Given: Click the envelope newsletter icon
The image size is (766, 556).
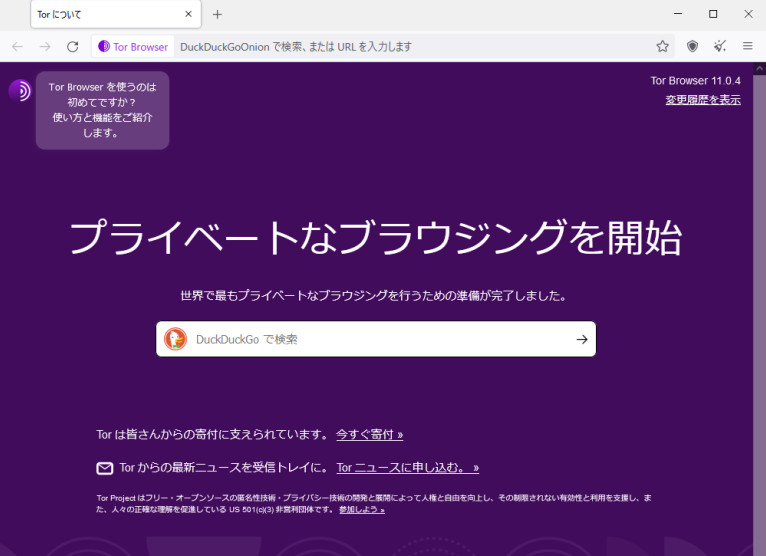Looking at the screenshot, I should (105, 469).
